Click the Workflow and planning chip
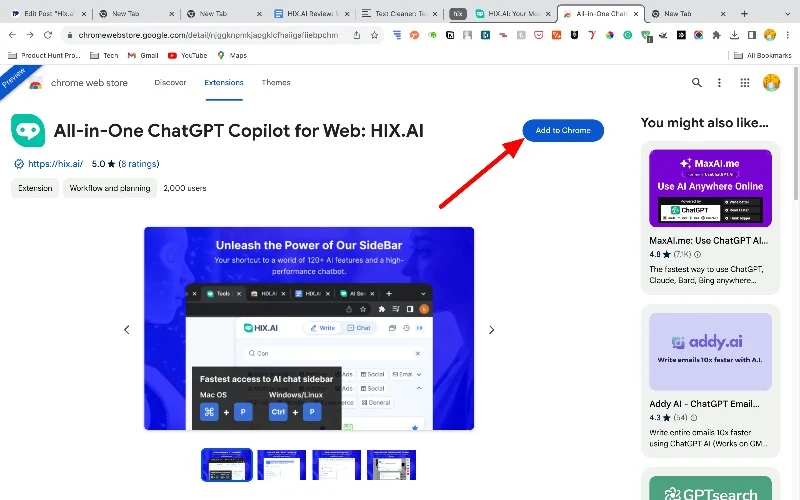The height and width of the screenshot is (500, 800). (110, 188)
